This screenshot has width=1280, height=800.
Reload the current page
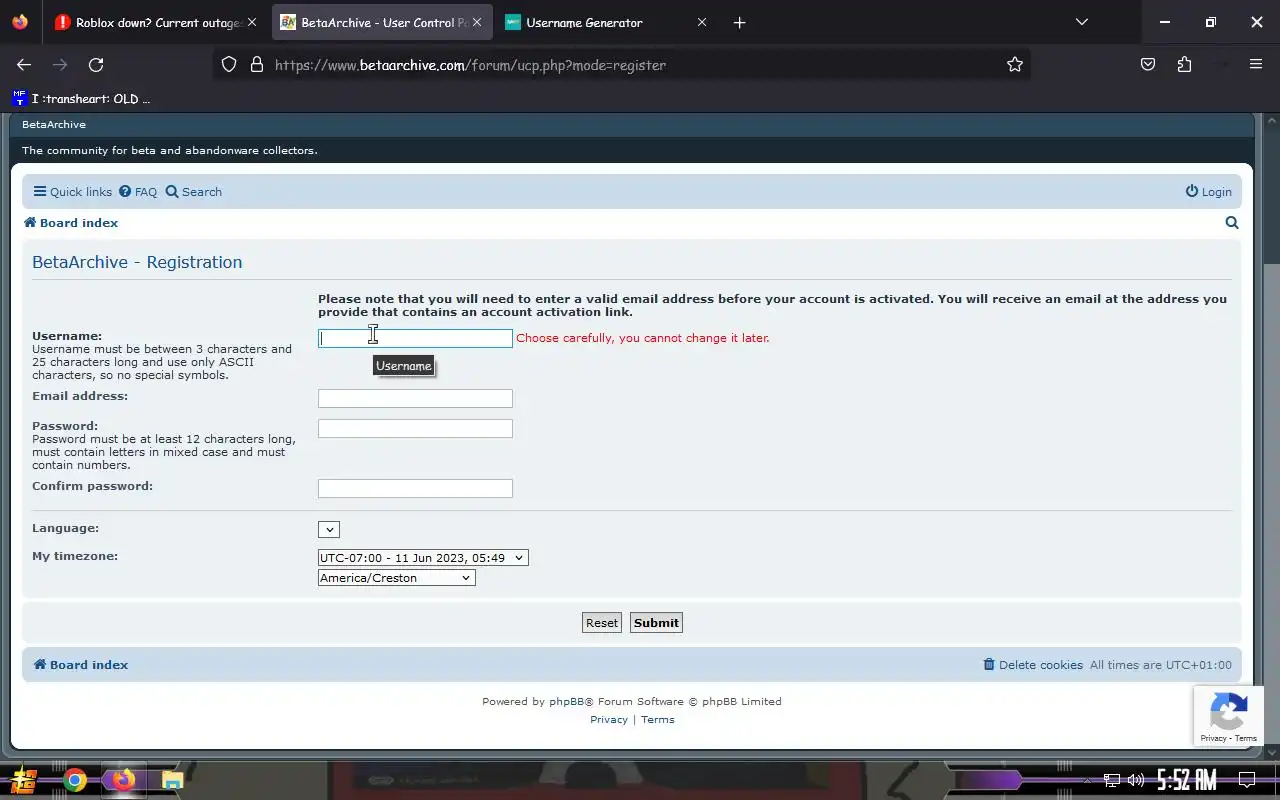[x=96, y=65]
